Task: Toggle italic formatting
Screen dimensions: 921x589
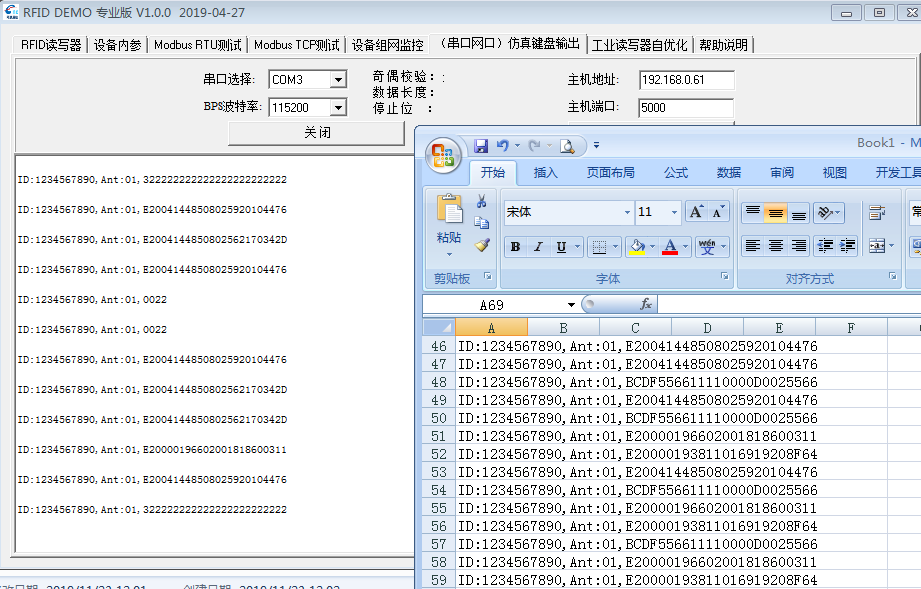Action: click(538, 247)
